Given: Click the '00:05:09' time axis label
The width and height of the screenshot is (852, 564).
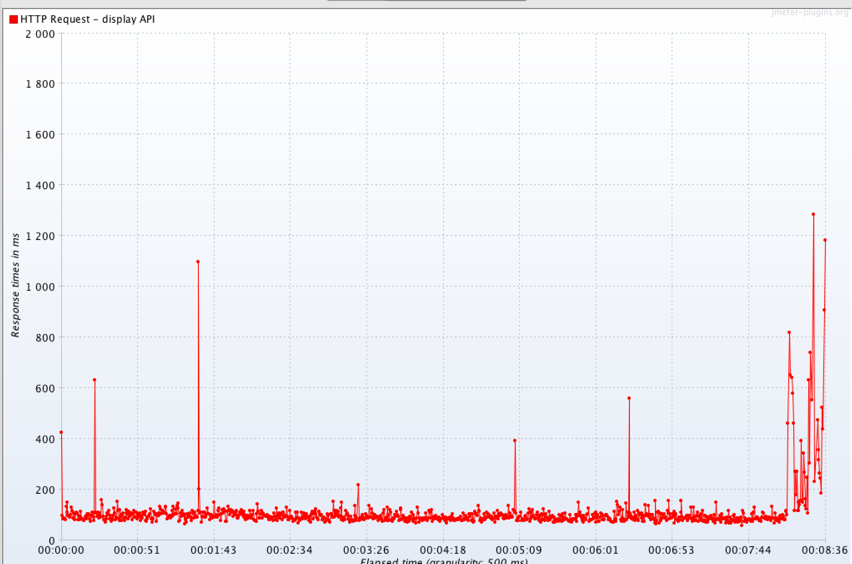Looking at the screenshot, I should tap(519, 550).
